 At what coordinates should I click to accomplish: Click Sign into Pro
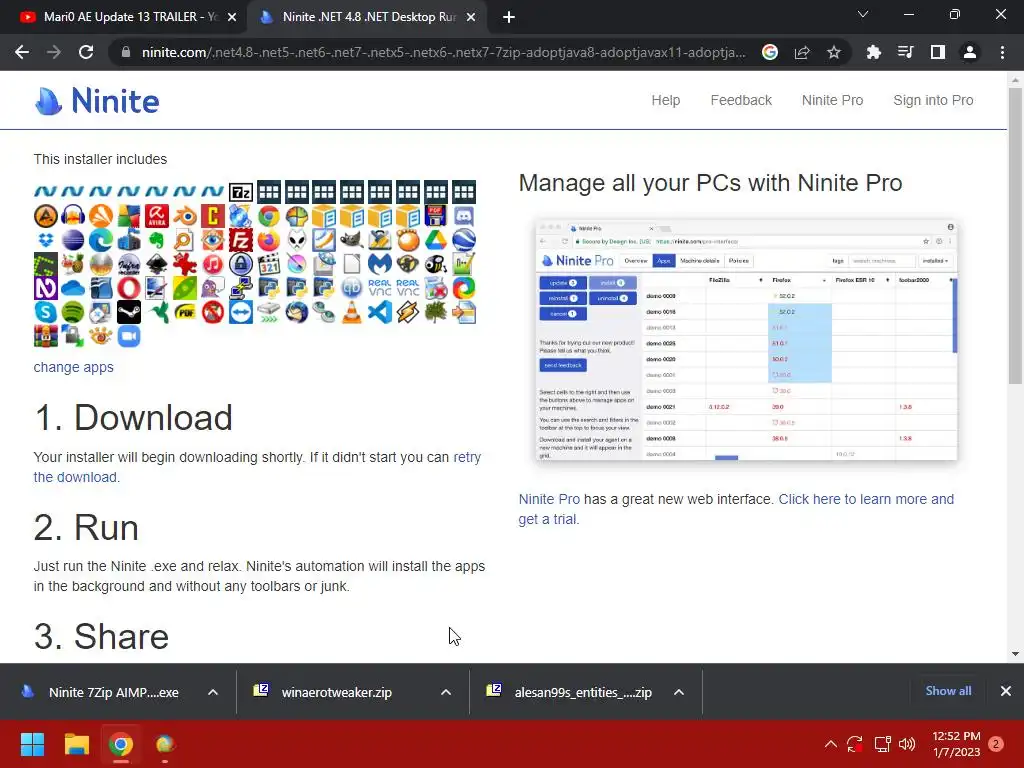pyautogui.click(x=933, y=101)
